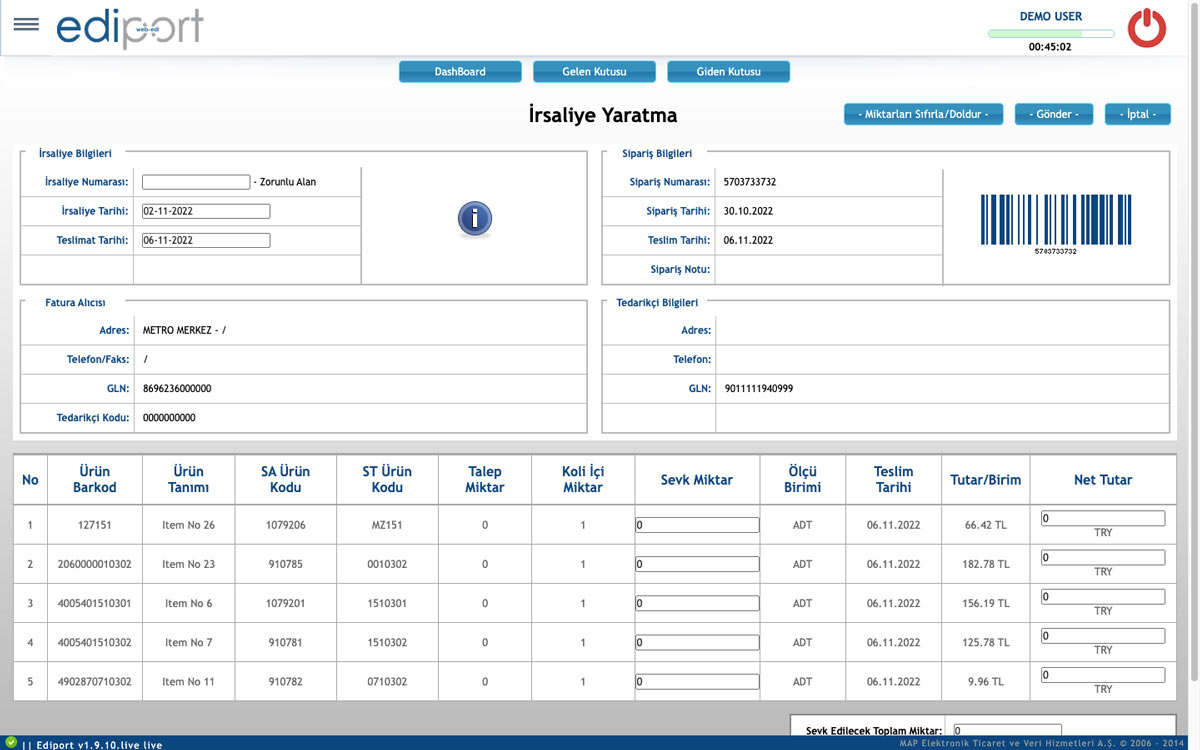Click ST product code MZ151
This screenshot has width=1200, height=750.
tap(388, 525)
